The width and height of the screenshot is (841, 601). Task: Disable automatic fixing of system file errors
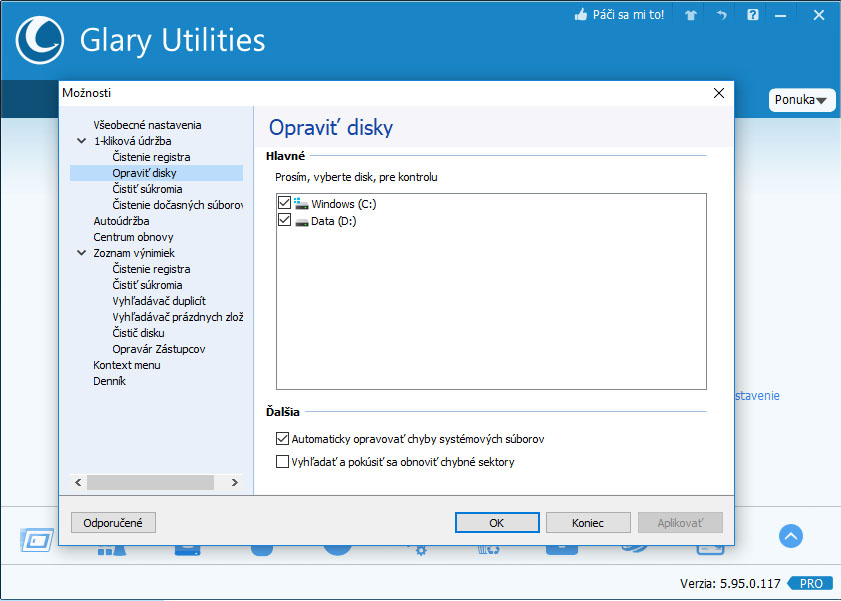point(282,439)
